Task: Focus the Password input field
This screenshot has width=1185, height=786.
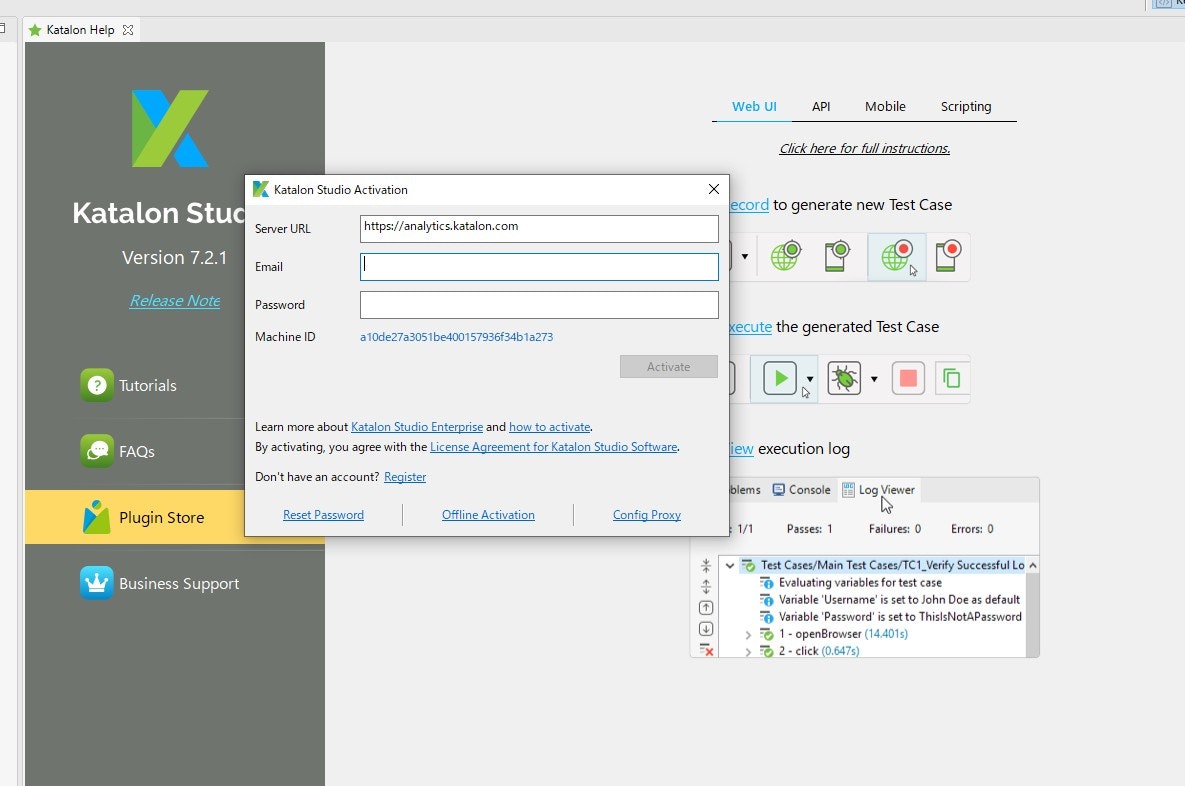Action: (x=539, y=305)
